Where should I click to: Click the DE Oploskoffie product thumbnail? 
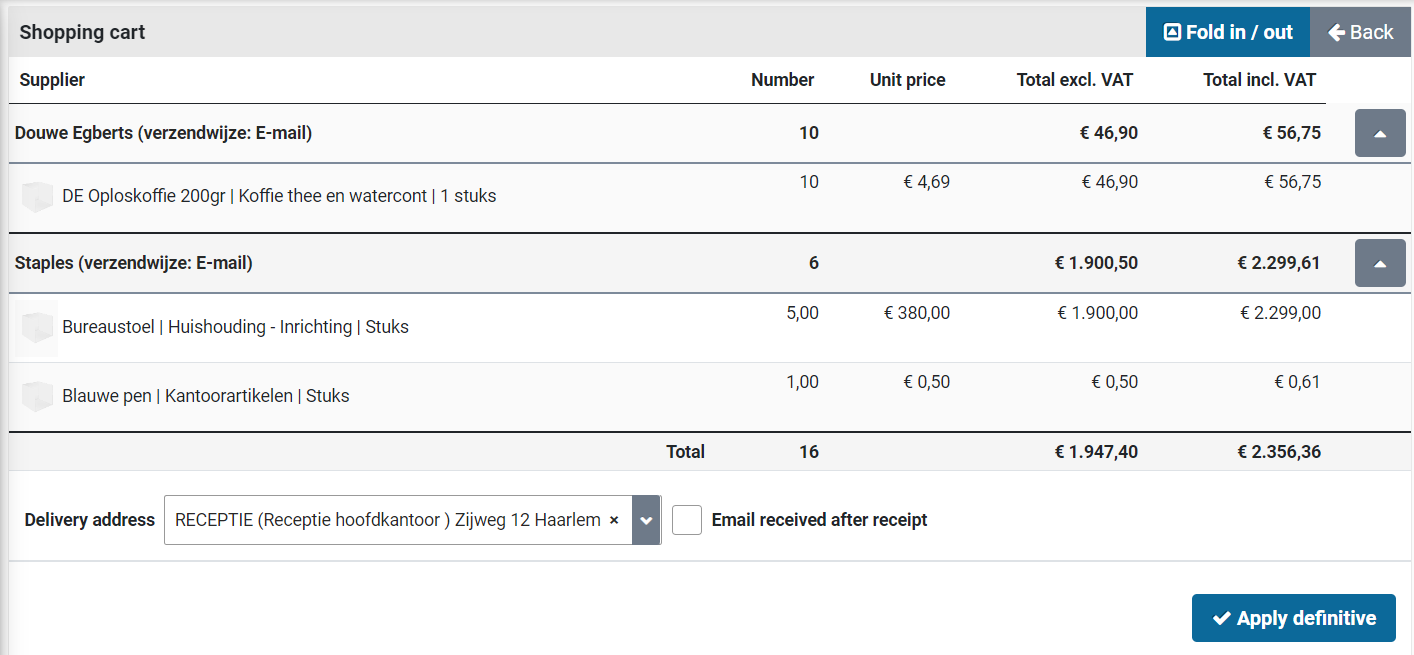[37, 197]
